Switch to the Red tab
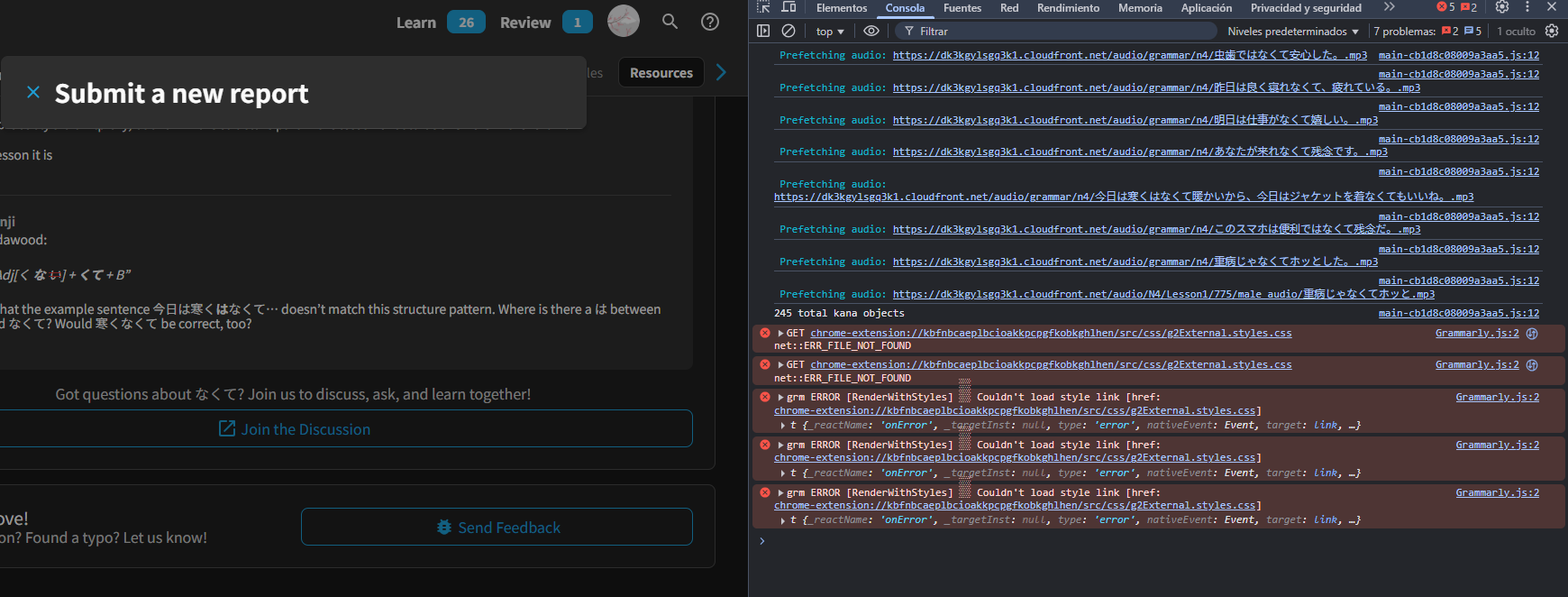This screenshot has height=597, width=1568. tap(1009, 8)
